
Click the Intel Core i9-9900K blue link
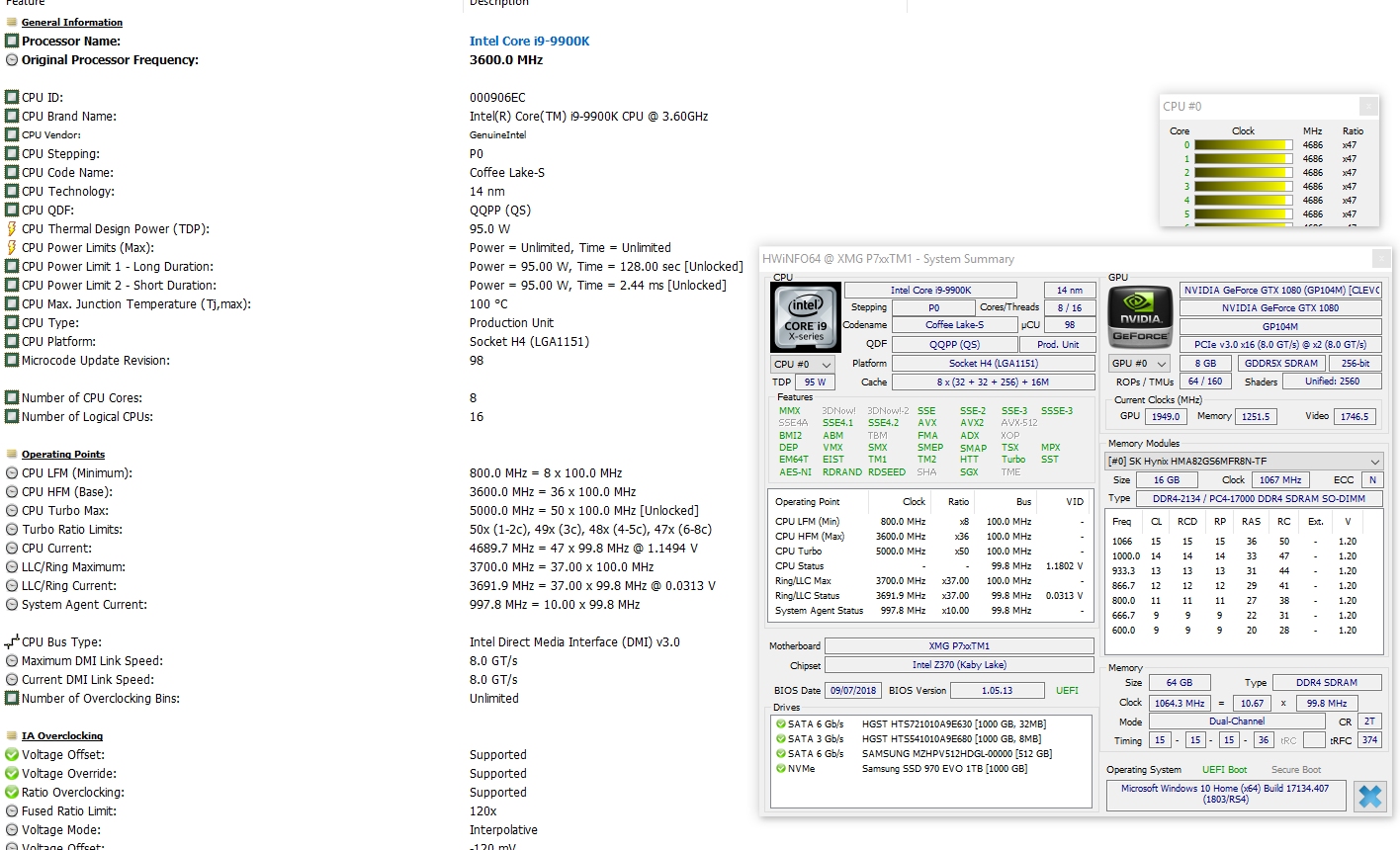(x=530, y=41)
